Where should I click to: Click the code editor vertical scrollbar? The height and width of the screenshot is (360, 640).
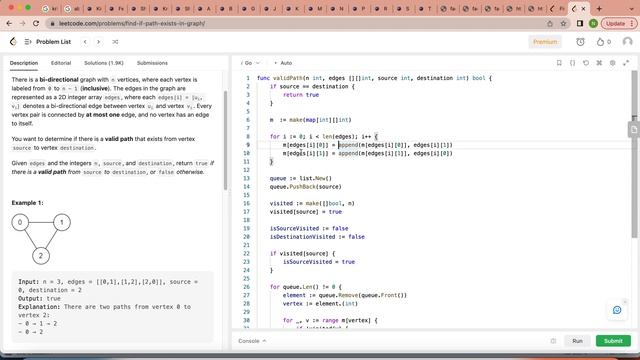click(634, 155)
